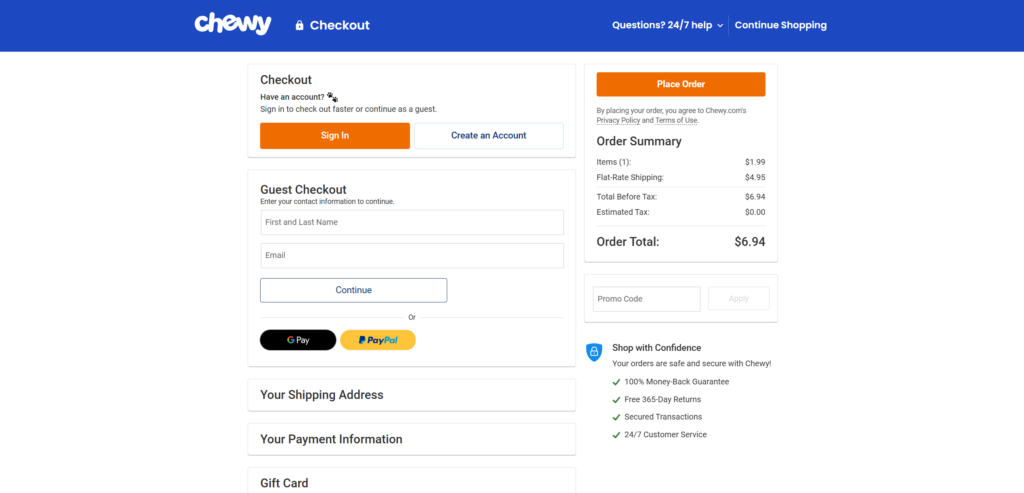The width and height of the screenshot is (1024, 493).
Task: Open the Privacy Policy link
Action: click(618, 121)
